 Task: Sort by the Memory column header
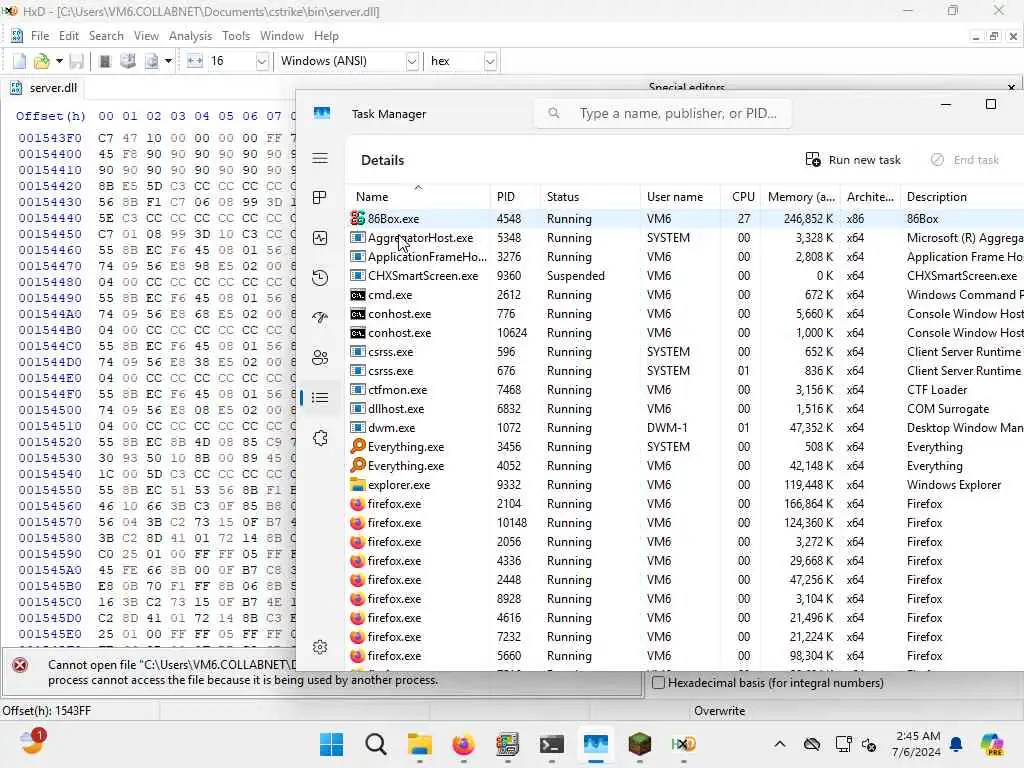[x=801, y=197]
